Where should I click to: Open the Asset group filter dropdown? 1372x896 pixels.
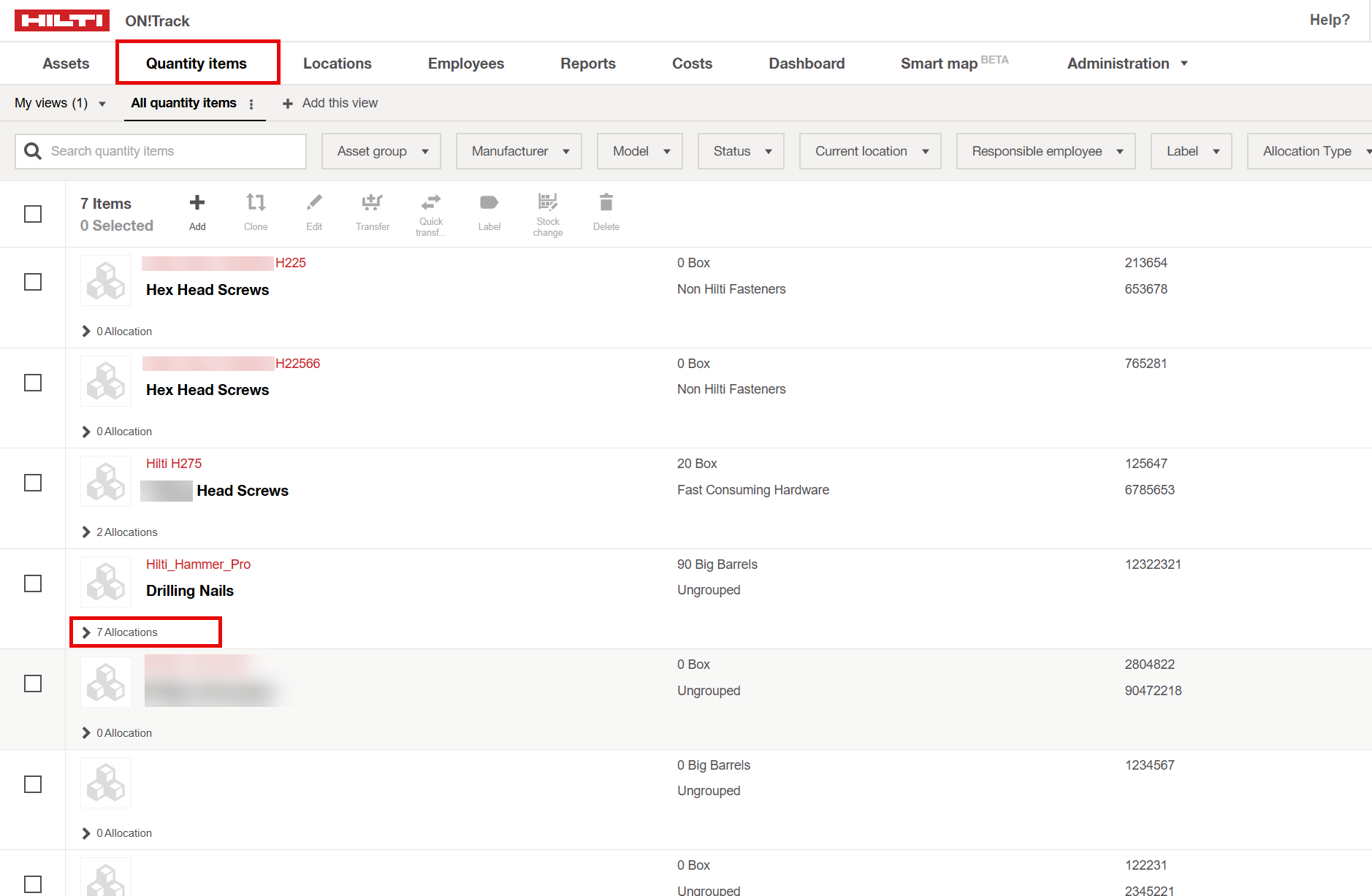click(381, 151)
